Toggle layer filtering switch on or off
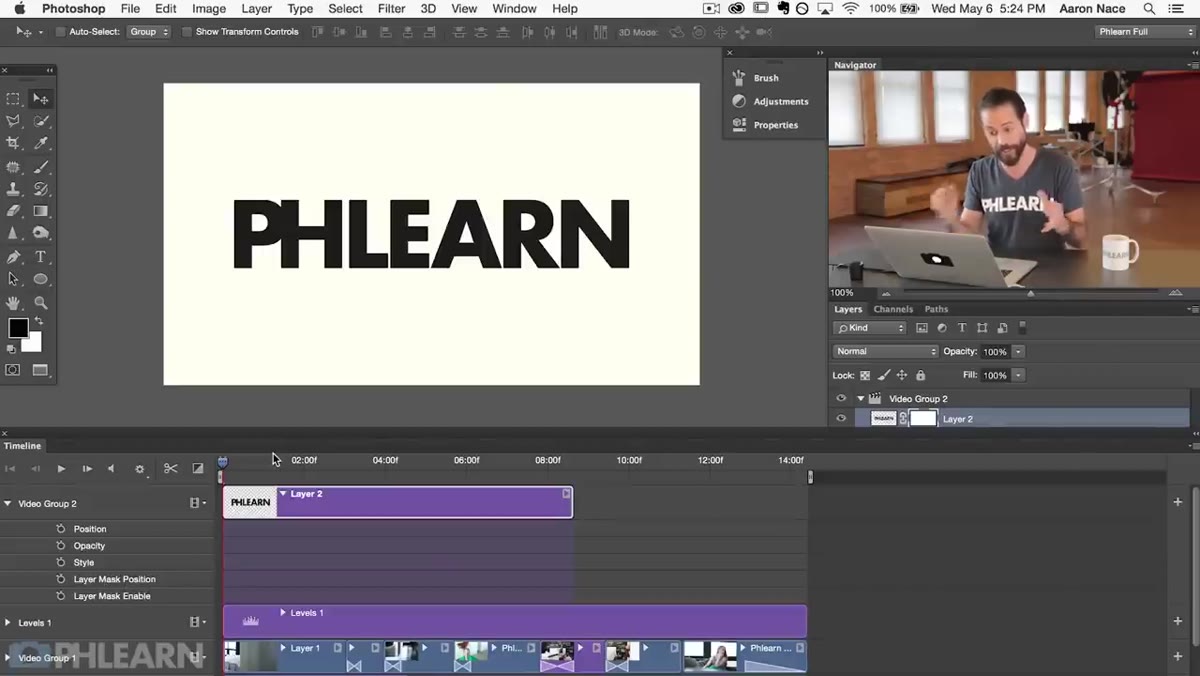This screenshot has height=676, width=1200. click(x=1022, y=328)
